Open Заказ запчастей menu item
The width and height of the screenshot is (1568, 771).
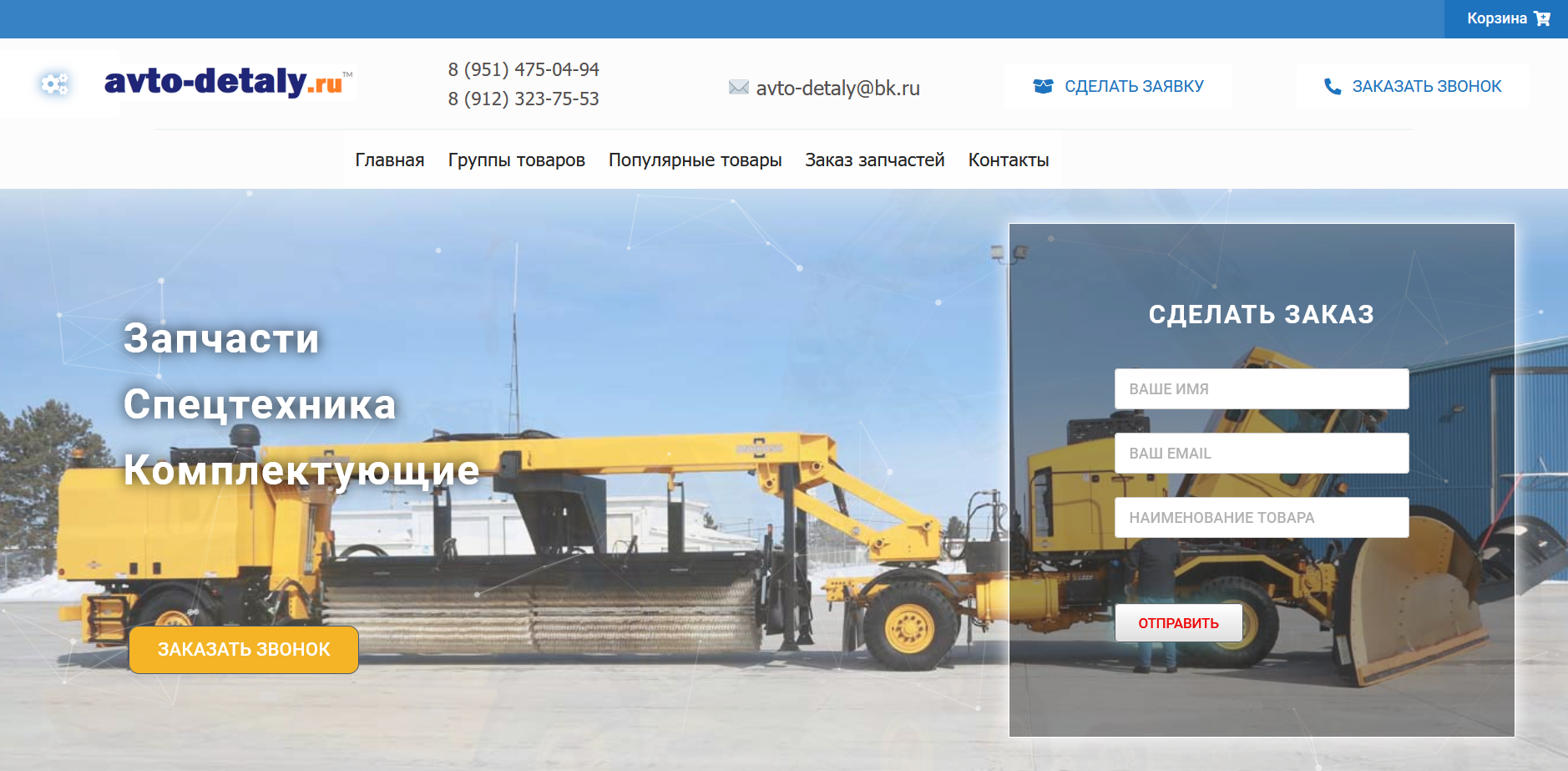point(875,160)
